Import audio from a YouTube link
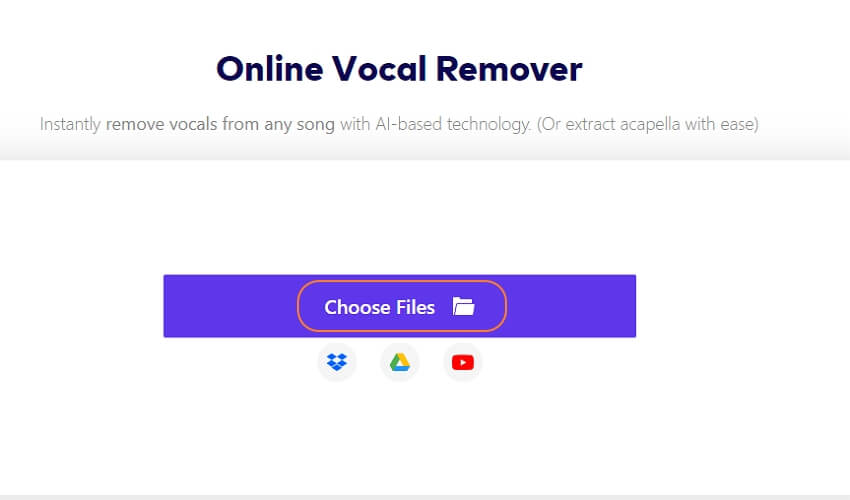Image resolution: width=850 pixels, height=500 pixels. 462,362
